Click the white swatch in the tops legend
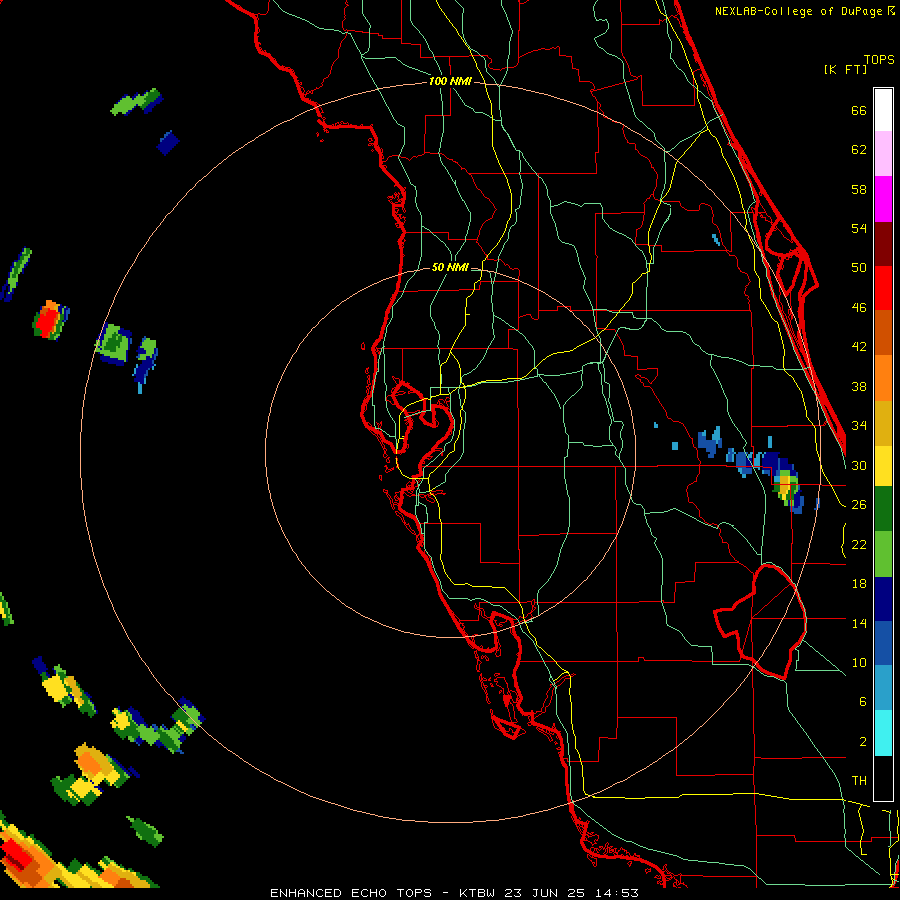The width and height of the screenshot is (900, 900). click(x=883, y=110)
